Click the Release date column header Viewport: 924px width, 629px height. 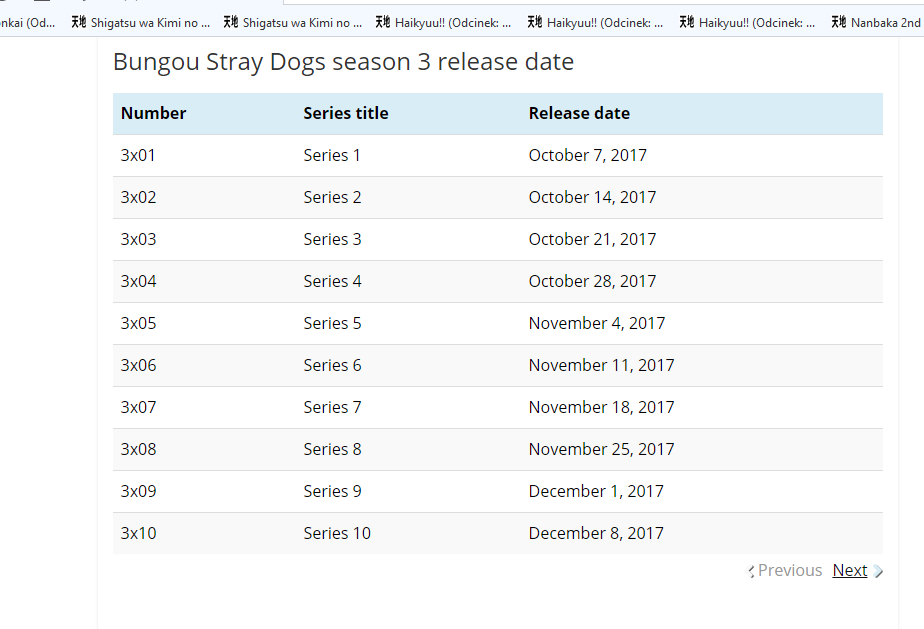click(579, 113)
